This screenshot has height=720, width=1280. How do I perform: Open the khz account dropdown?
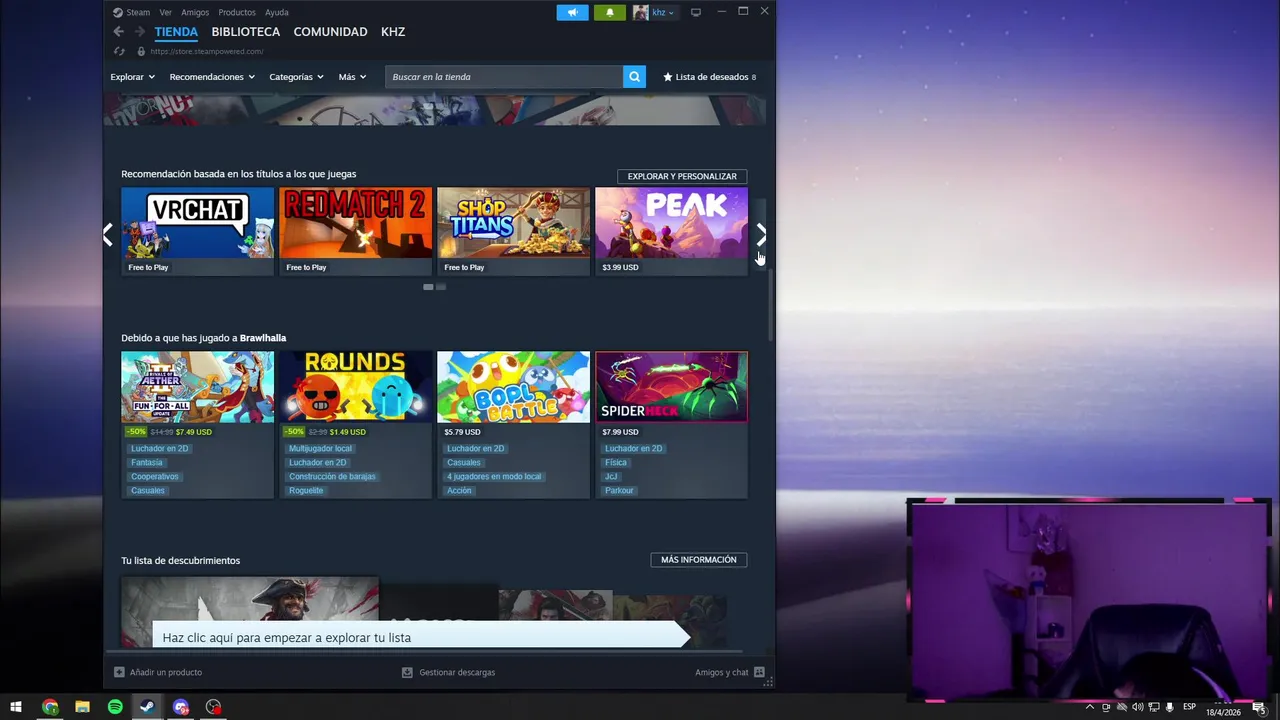point(655,12)
